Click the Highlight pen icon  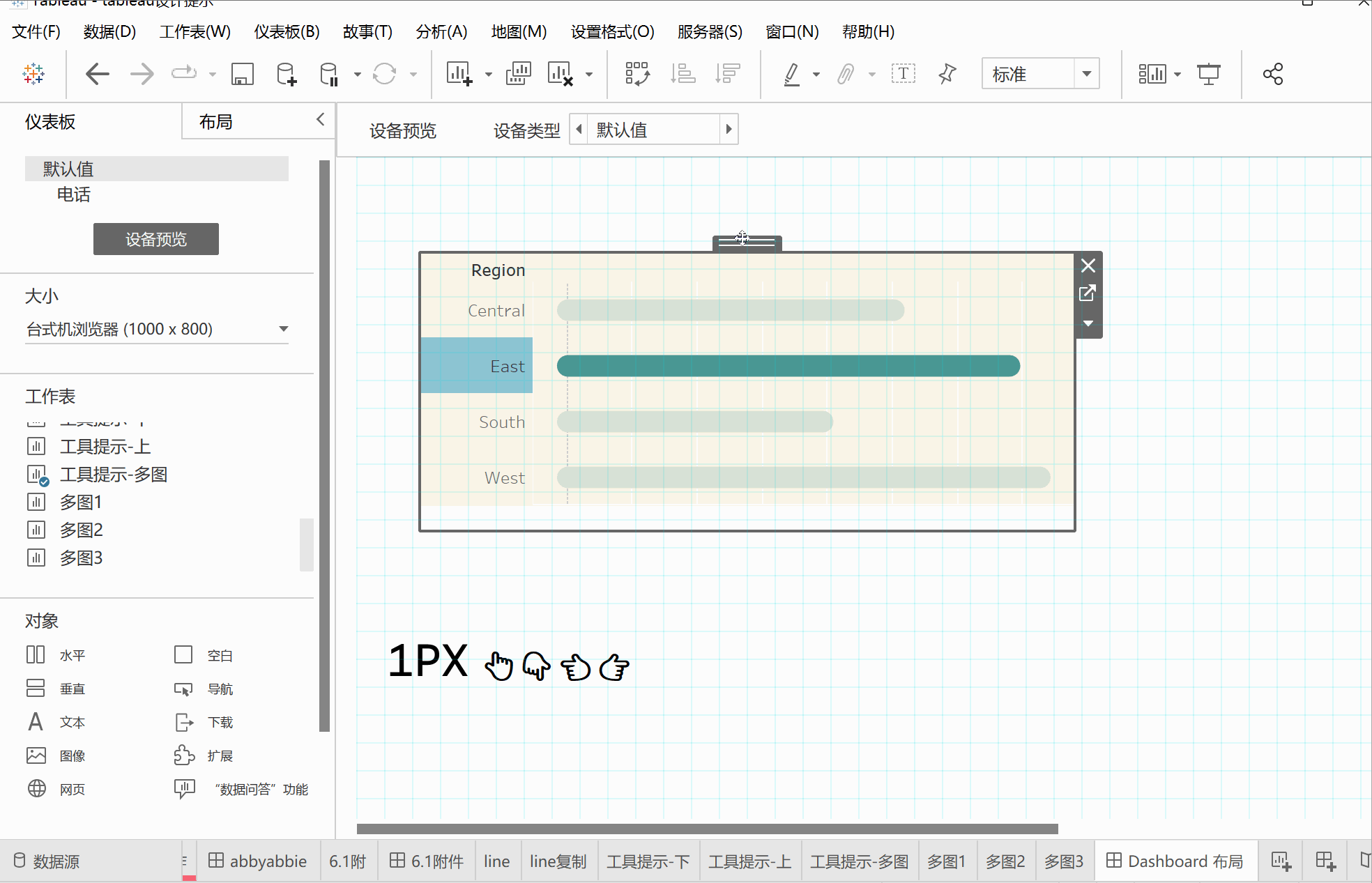[x=791, y=74]
